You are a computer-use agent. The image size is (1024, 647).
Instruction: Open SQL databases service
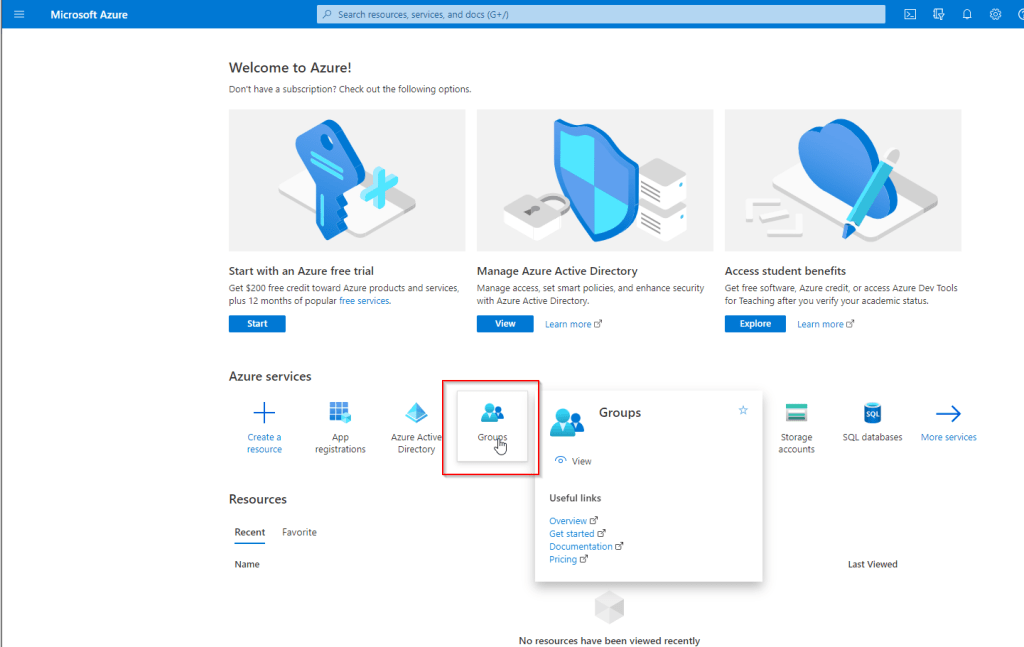click(872, 413)
